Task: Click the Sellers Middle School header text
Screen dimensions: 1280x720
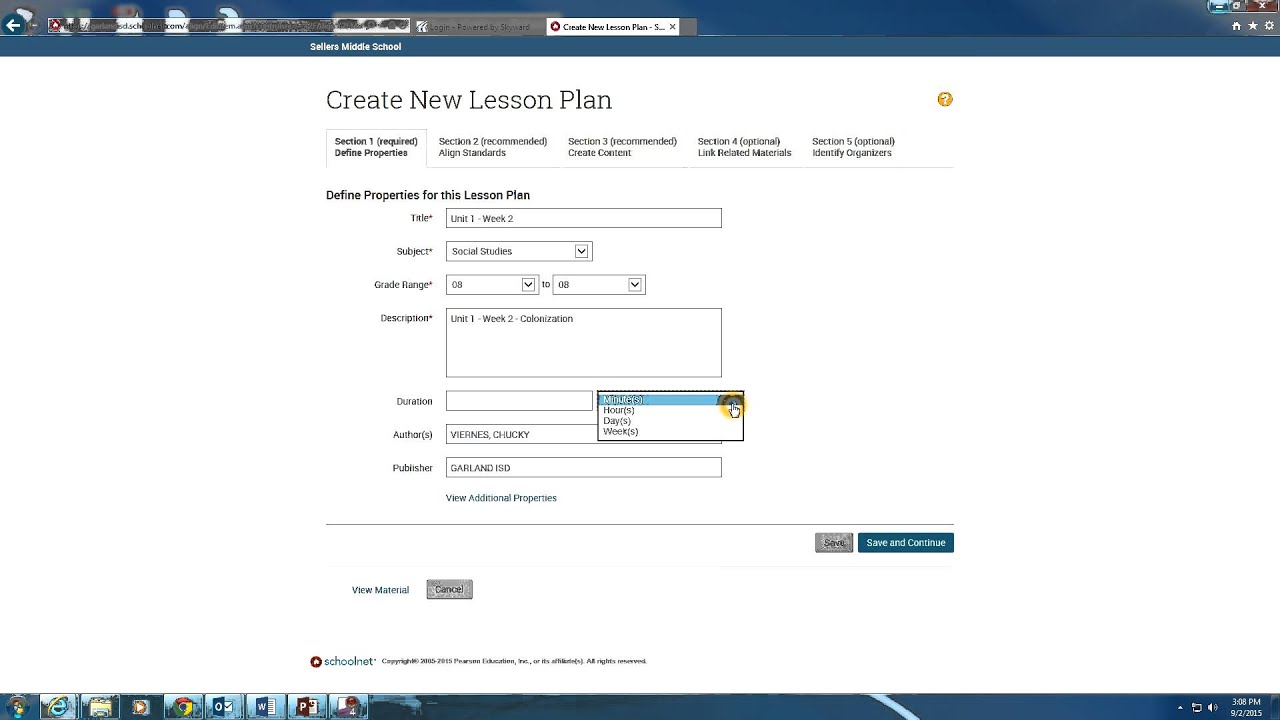Action: coord(355,47)
